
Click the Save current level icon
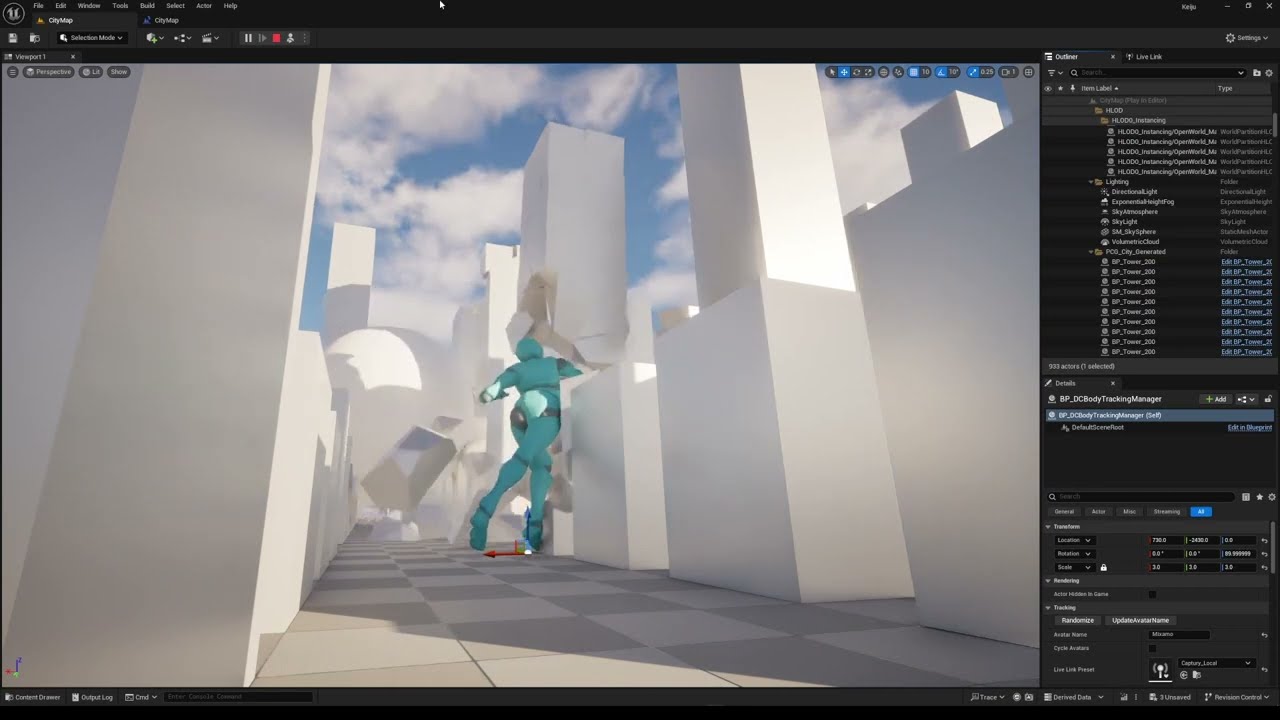pyautogui.click(x=13, y=38)
